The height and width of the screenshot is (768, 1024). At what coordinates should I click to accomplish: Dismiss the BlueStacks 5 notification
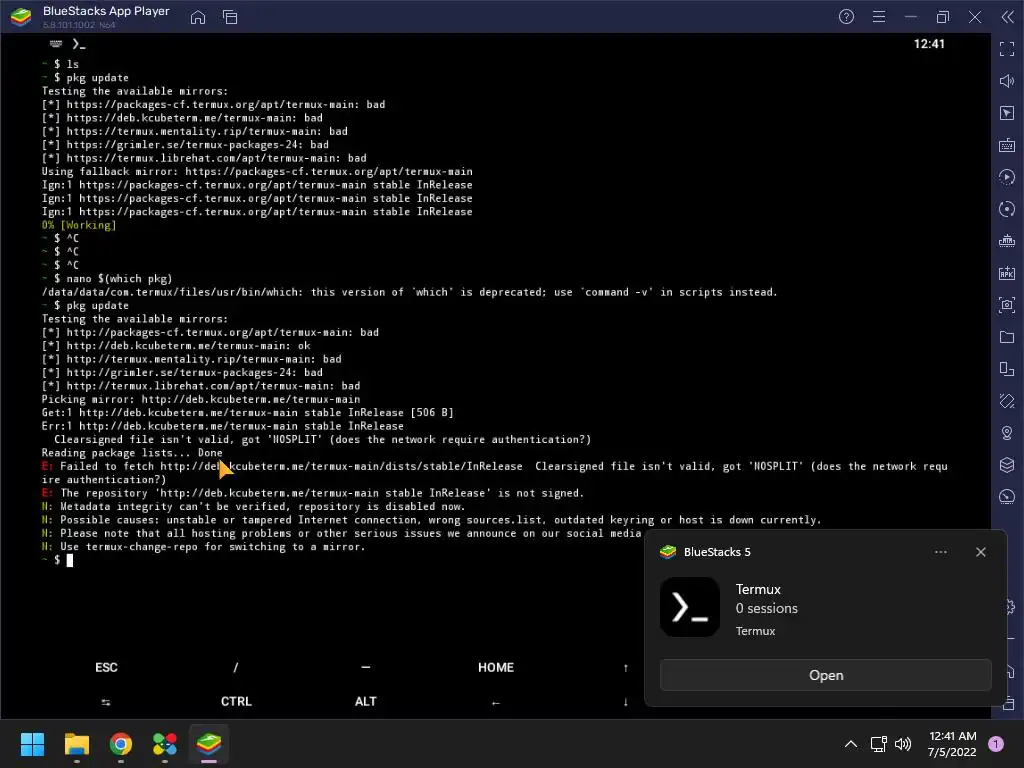coord(981,552)
